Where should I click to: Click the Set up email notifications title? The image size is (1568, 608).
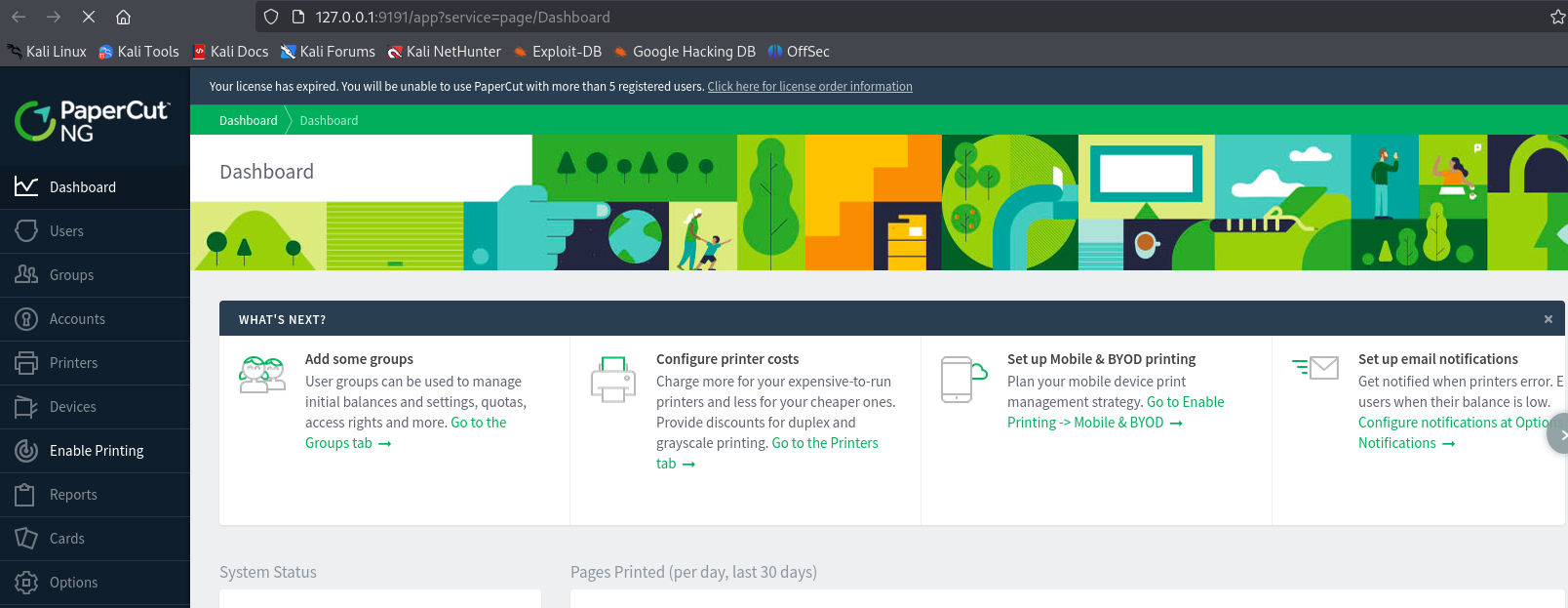1438,359
